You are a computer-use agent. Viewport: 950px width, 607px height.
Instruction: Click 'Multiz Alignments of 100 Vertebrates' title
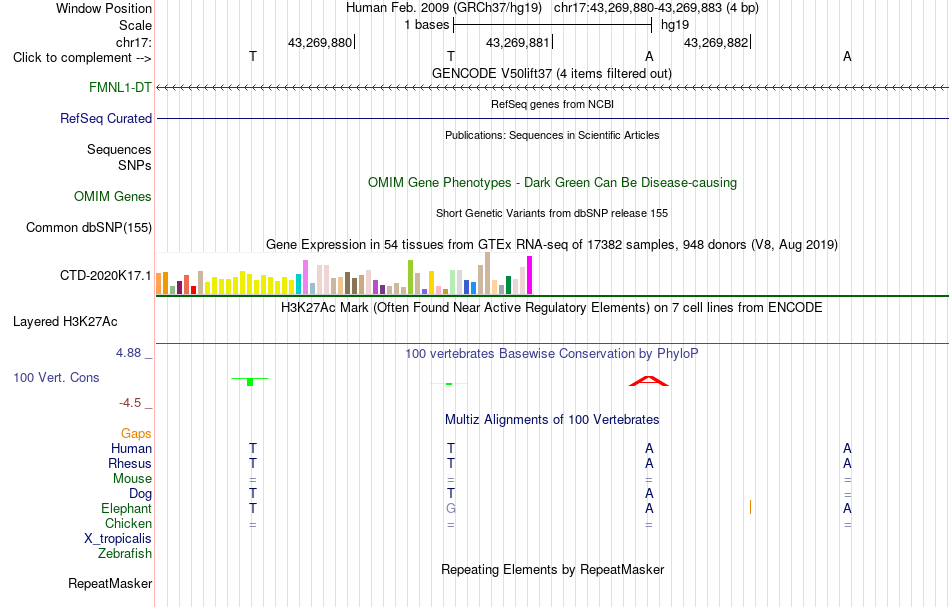point(552,419)
